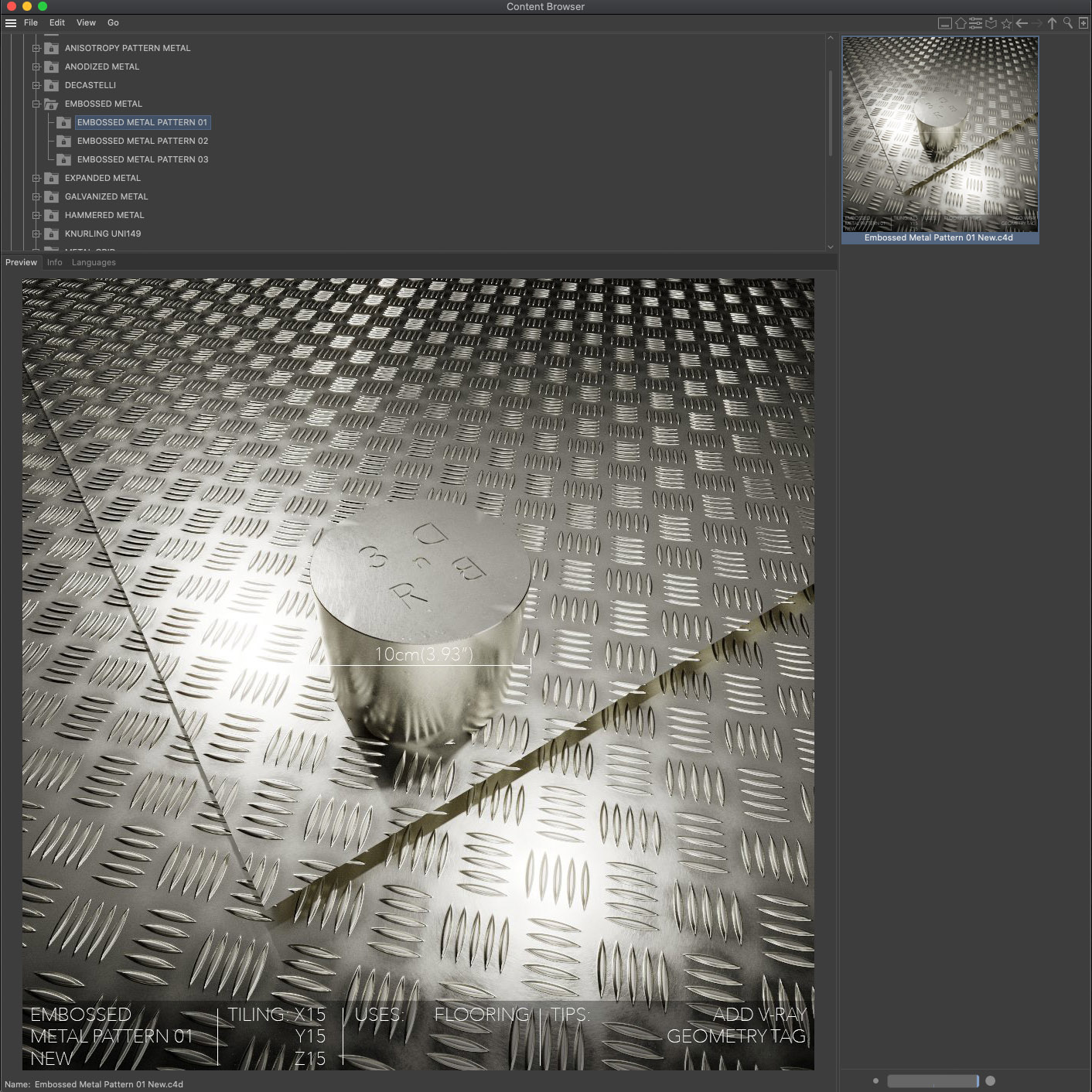Screen dimensions: 1092x1092
Task: Expand the ANISOTROPY PATTERN METAL folder
Action: pyautogui.click(x=36, y=48)
